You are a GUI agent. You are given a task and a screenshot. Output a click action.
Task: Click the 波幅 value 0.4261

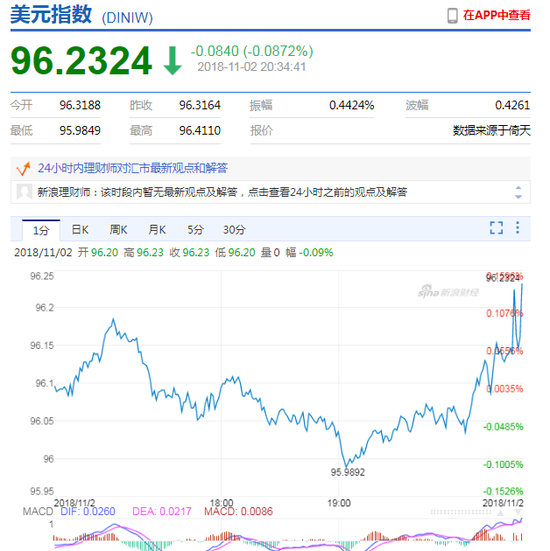tap(512, 105)
